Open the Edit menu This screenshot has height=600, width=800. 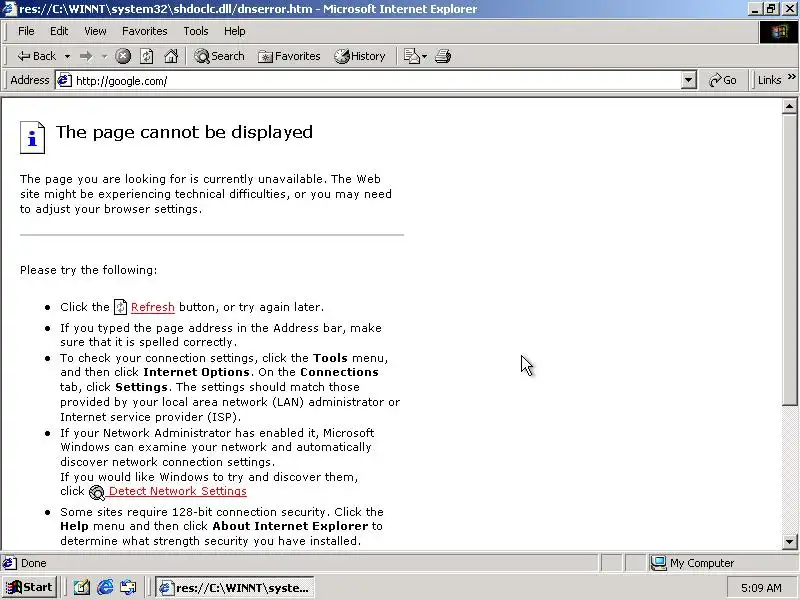[59, 31]
